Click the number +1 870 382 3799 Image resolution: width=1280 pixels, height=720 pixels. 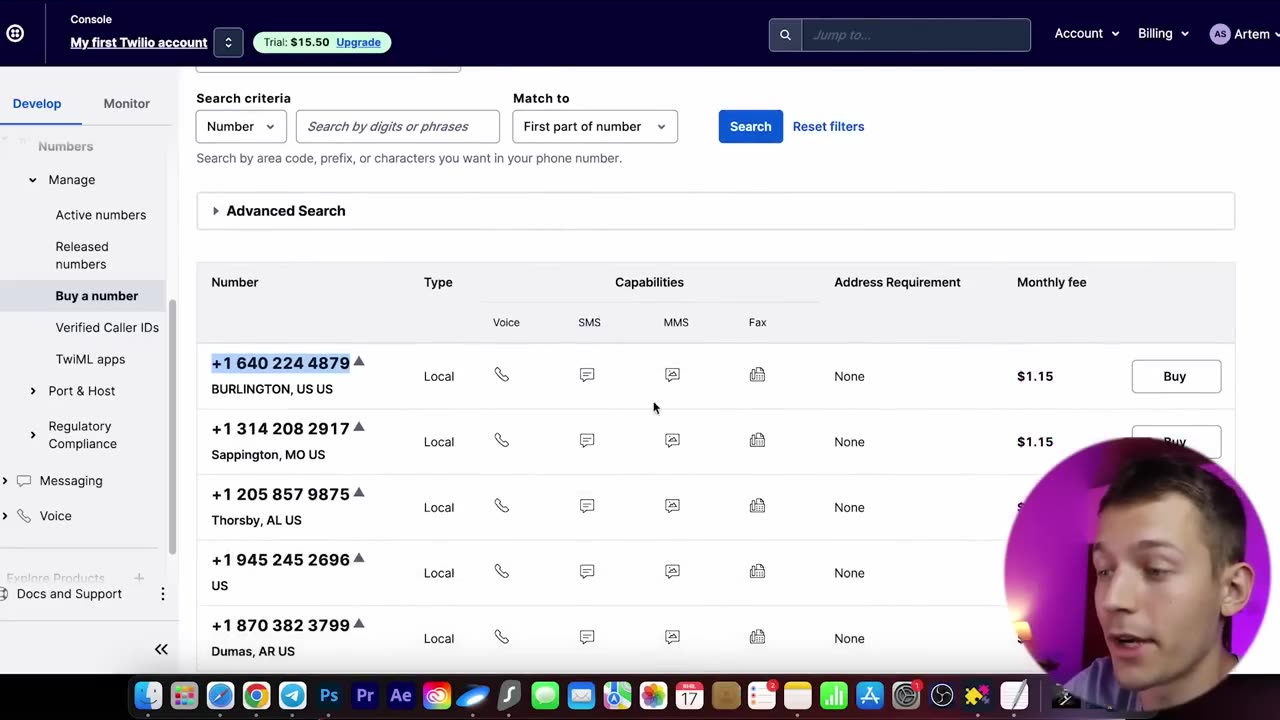(280, 625)
